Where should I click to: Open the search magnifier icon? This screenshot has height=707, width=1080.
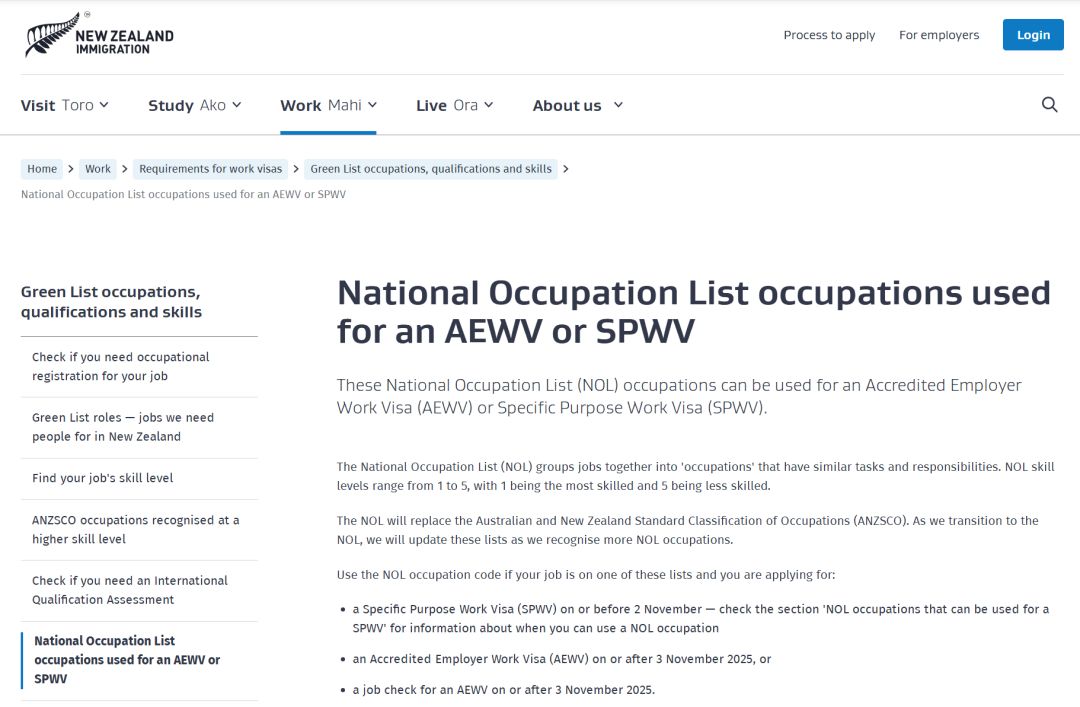tap(1049, 105)
